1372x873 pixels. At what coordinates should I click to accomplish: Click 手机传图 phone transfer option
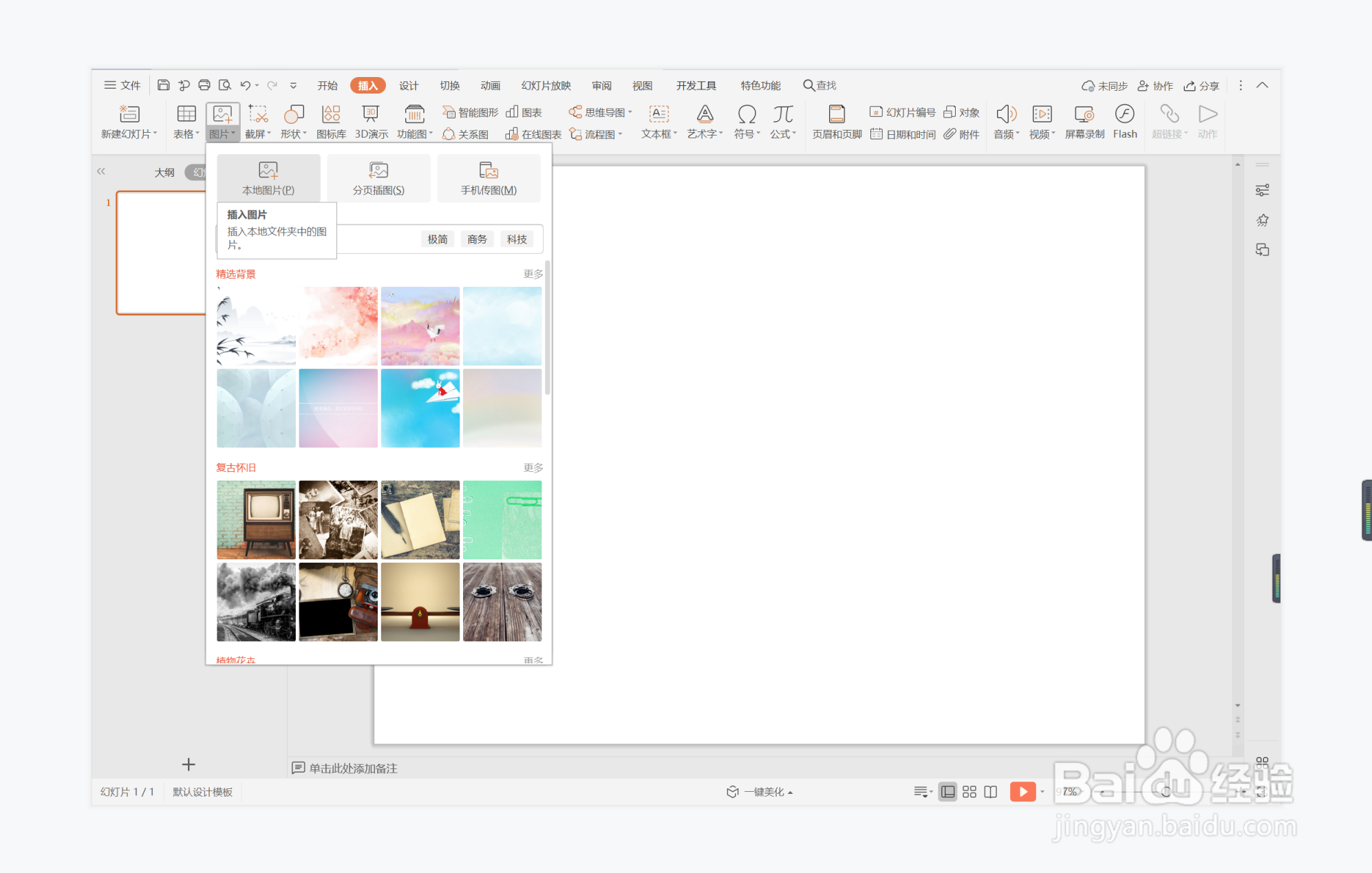tap(489, 178)
